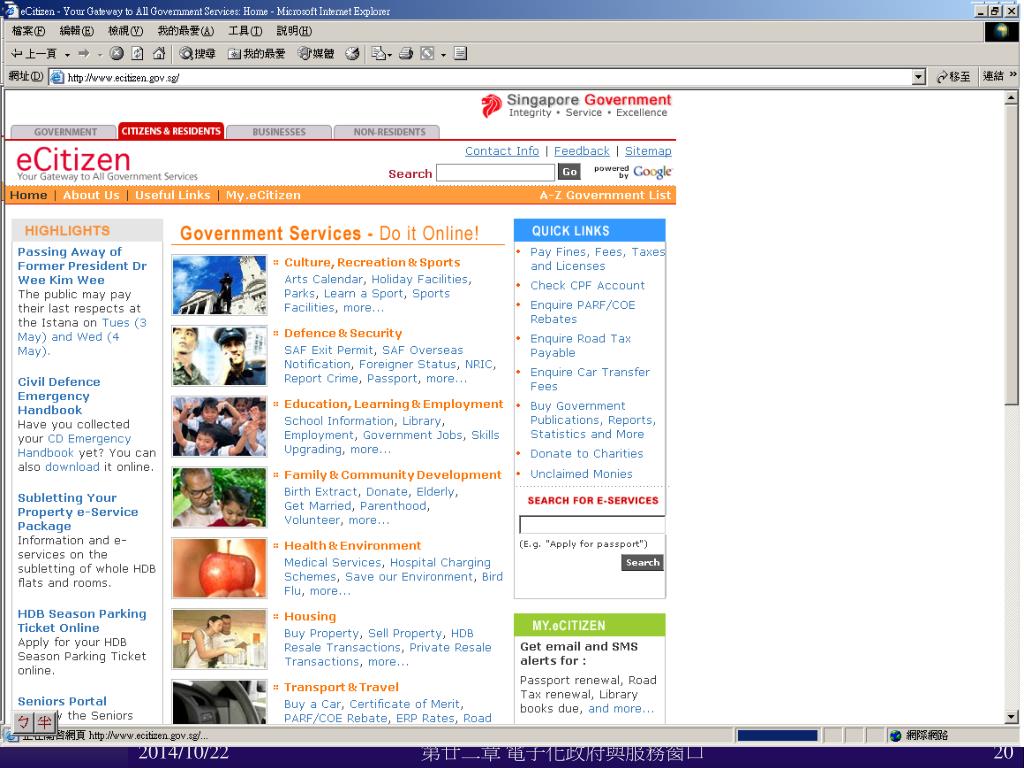Open the 檢視(V) menu
1024x768 pixels.
[x=125, y=31]
